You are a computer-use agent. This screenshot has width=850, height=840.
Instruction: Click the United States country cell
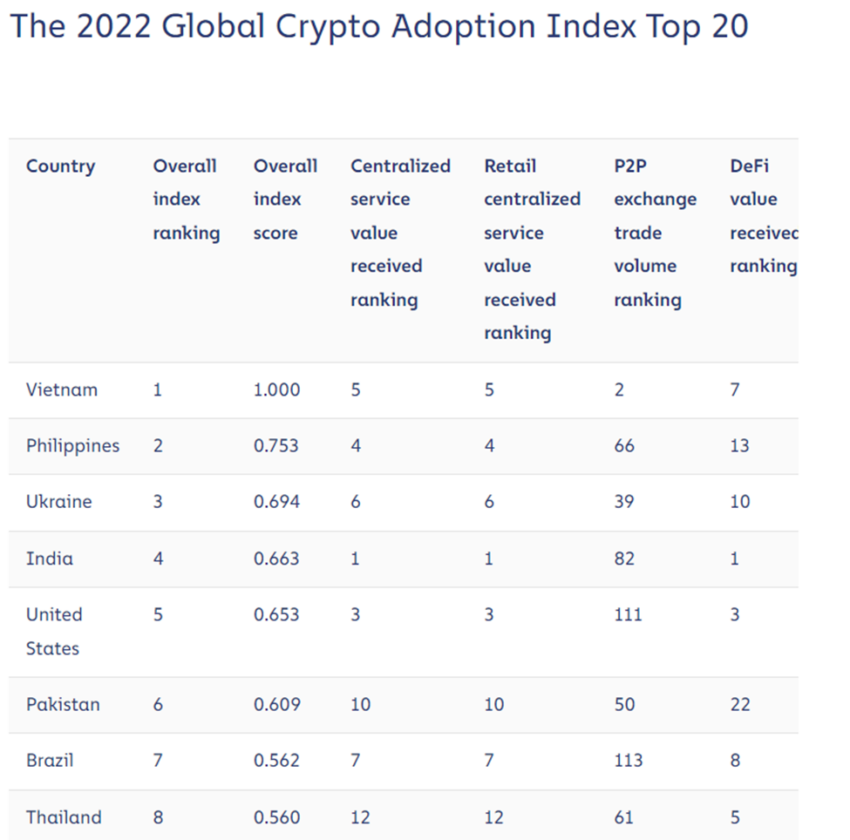pos(54,631)
